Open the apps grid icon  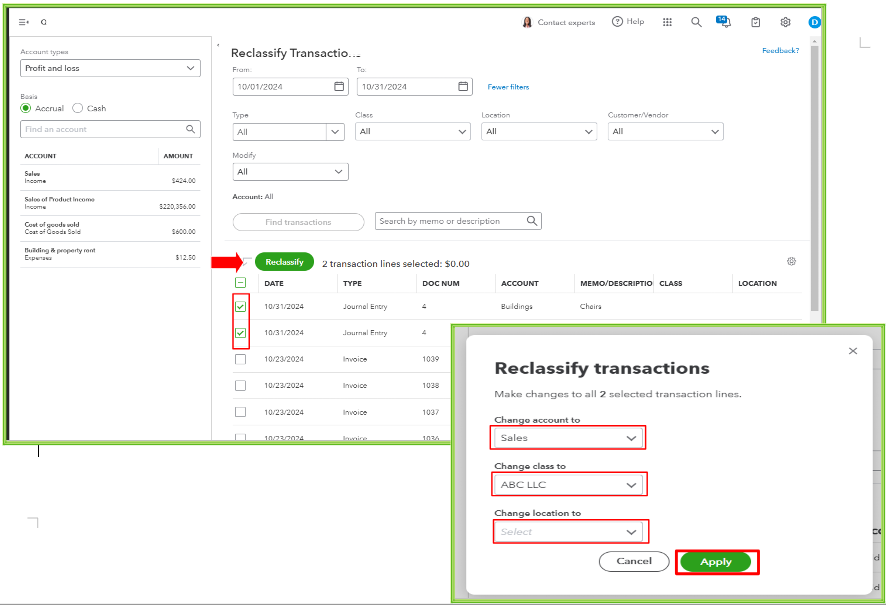click(667, 21)
